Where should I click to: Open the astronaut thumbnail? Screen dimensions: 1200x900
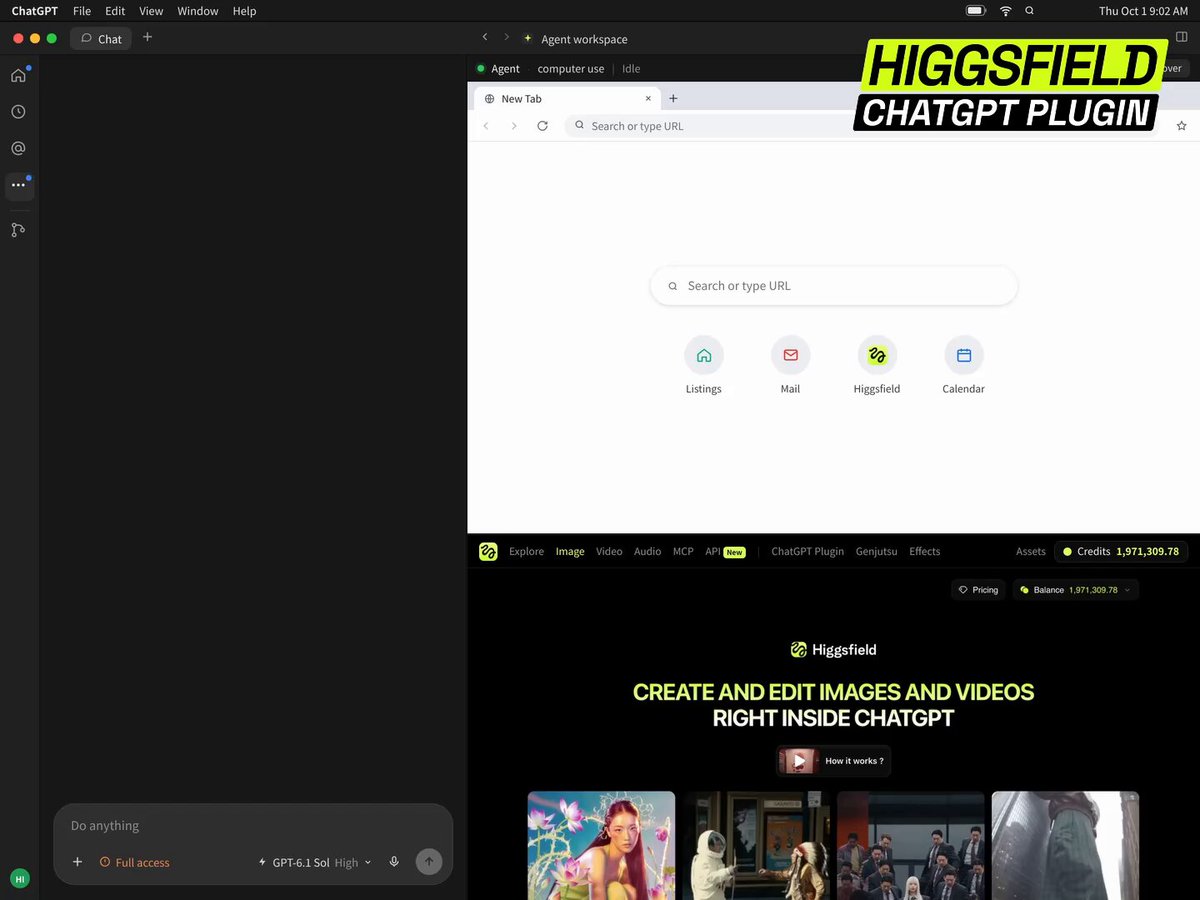(x=757, y=846)
